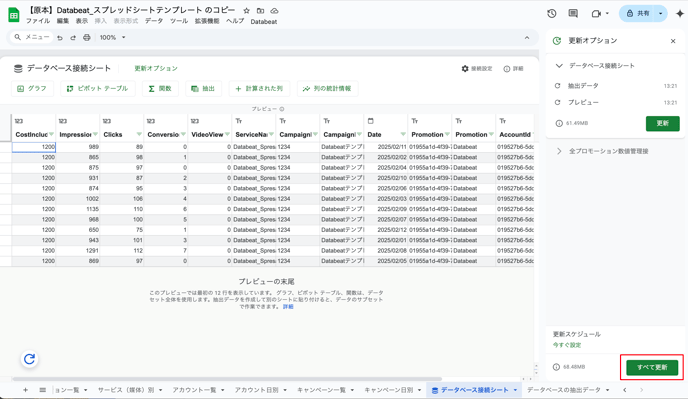
Task: Click the green すべて更新 button
Action: pyautogui.click(x=652, y=367)
